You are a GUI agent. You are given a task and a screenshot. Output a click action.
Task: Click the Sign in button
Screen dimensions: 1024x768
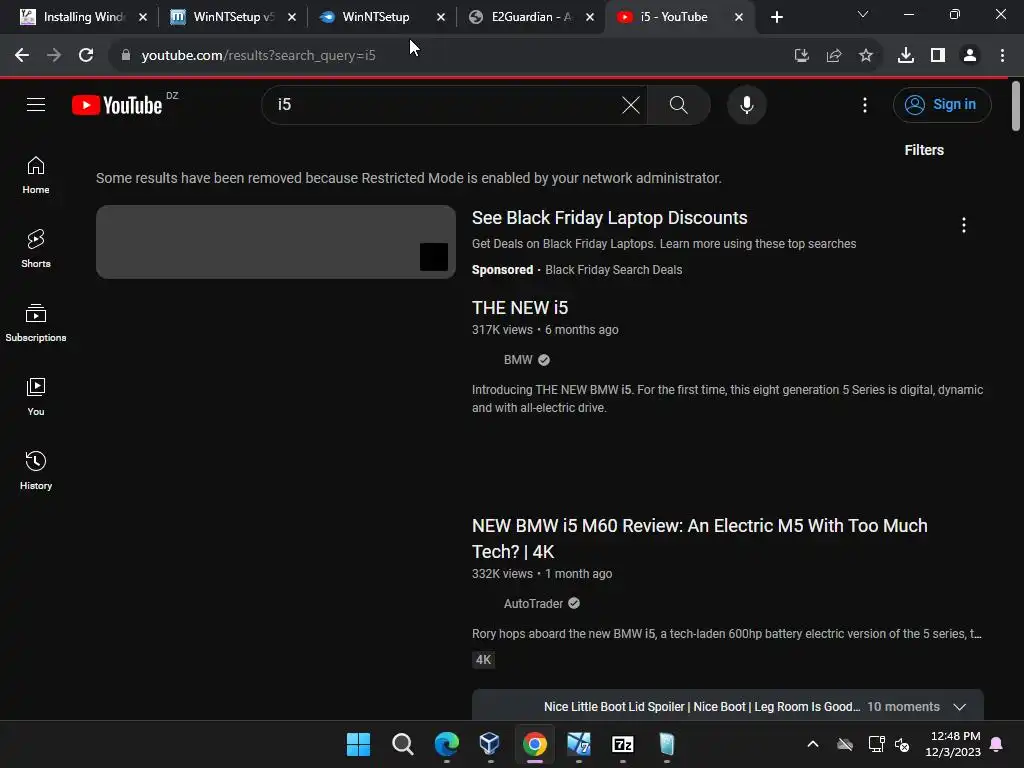942,104
